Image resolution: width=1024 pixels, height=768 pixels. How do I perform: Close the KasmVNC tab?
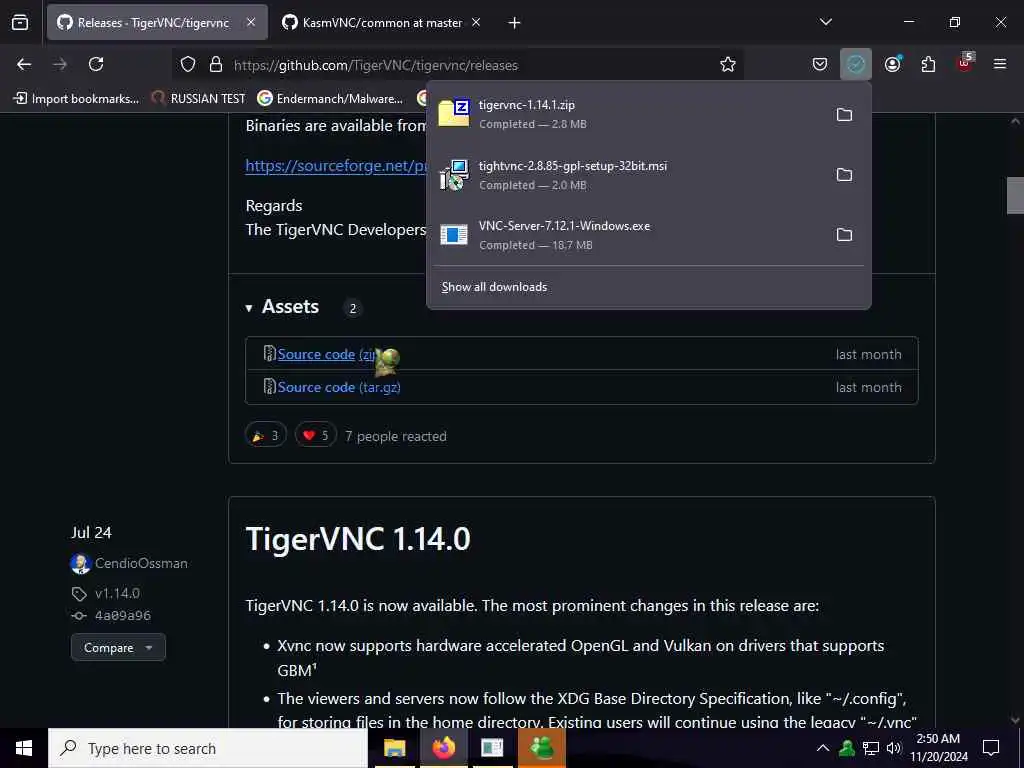tap(476, 22)
